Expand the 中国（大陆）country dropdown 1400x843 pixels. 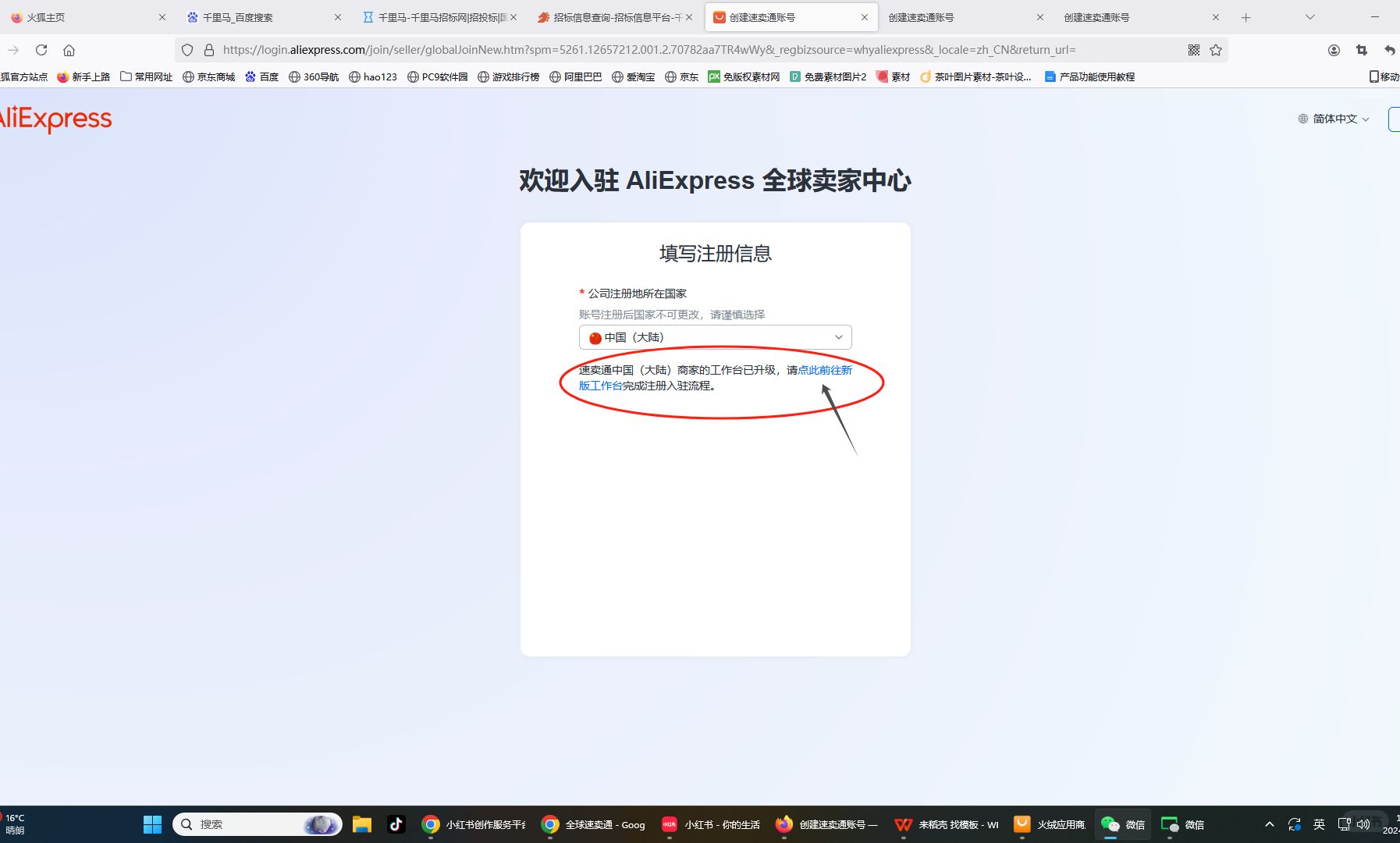pyautogui.click(x=715, y=337)
